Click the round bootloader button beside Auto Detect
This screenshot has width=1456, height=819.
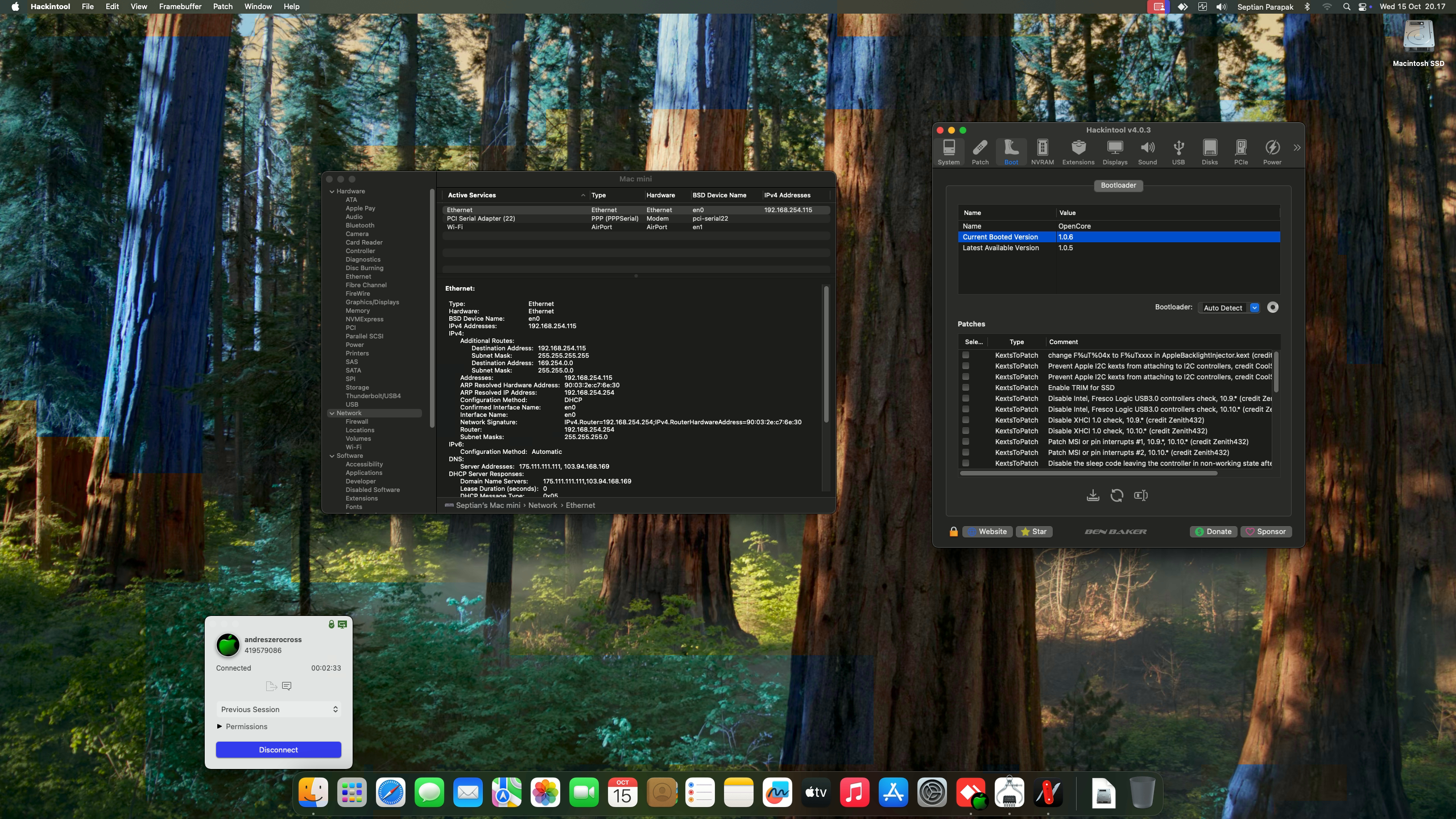(x=1273, y=307)
